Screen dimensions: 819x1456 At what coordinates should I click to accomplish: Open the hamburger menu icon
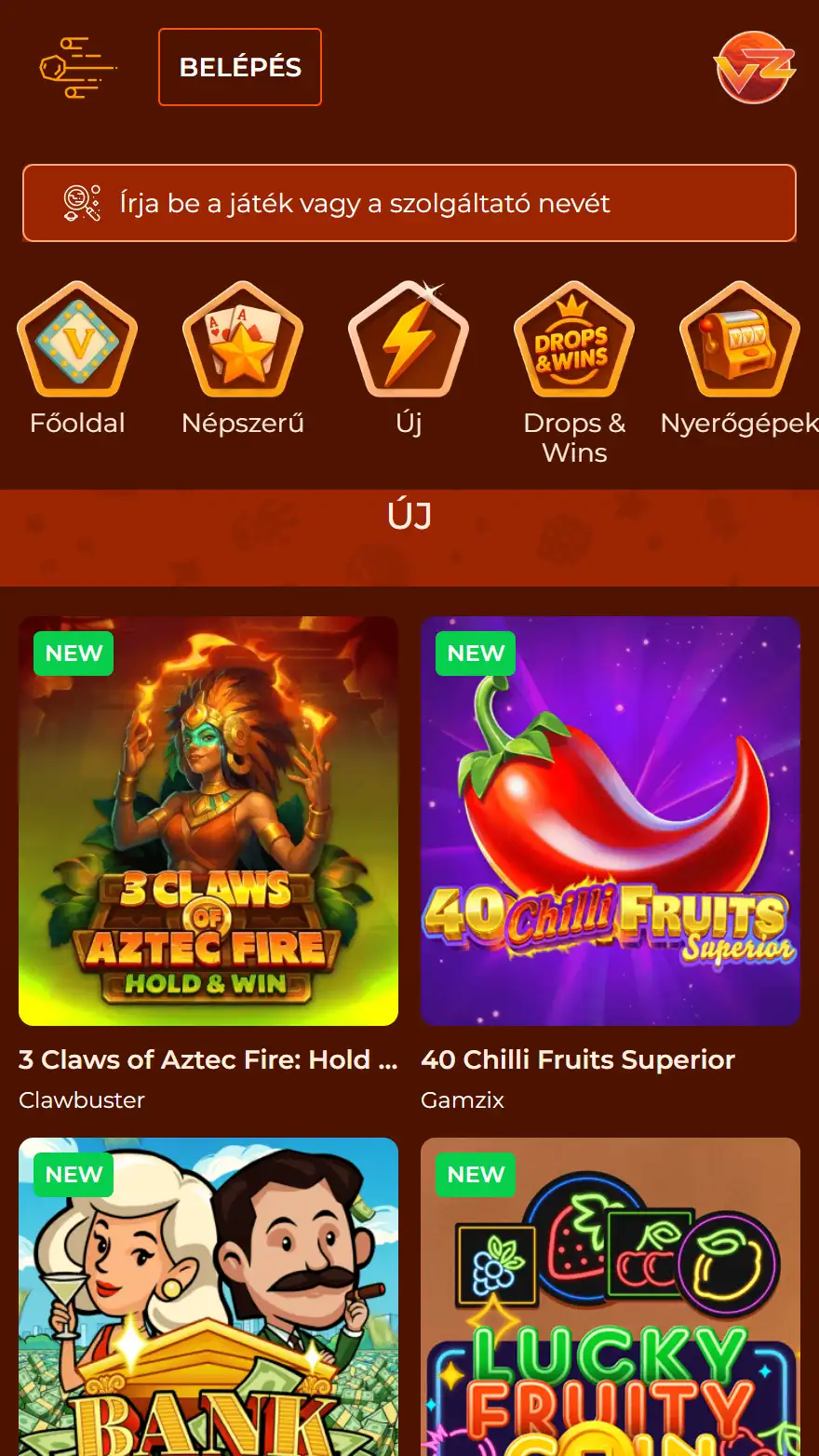(x=78, y=68)
